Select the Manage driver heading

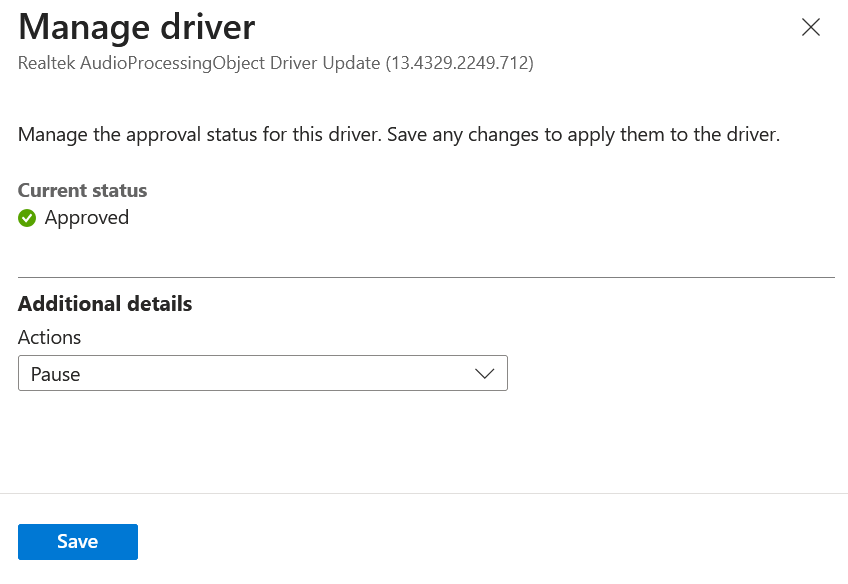137,26
